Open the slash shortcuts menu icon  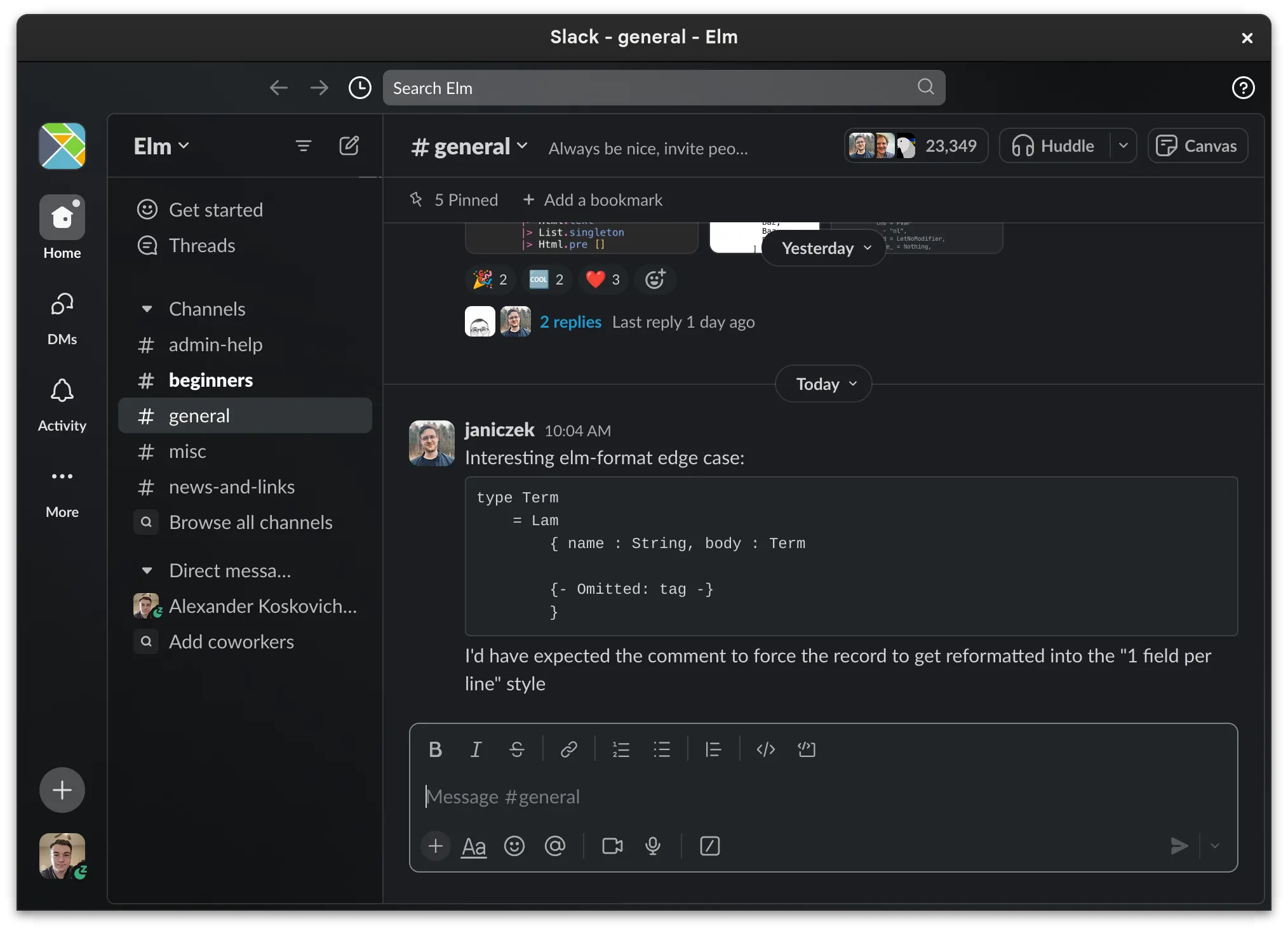point(709,846)
